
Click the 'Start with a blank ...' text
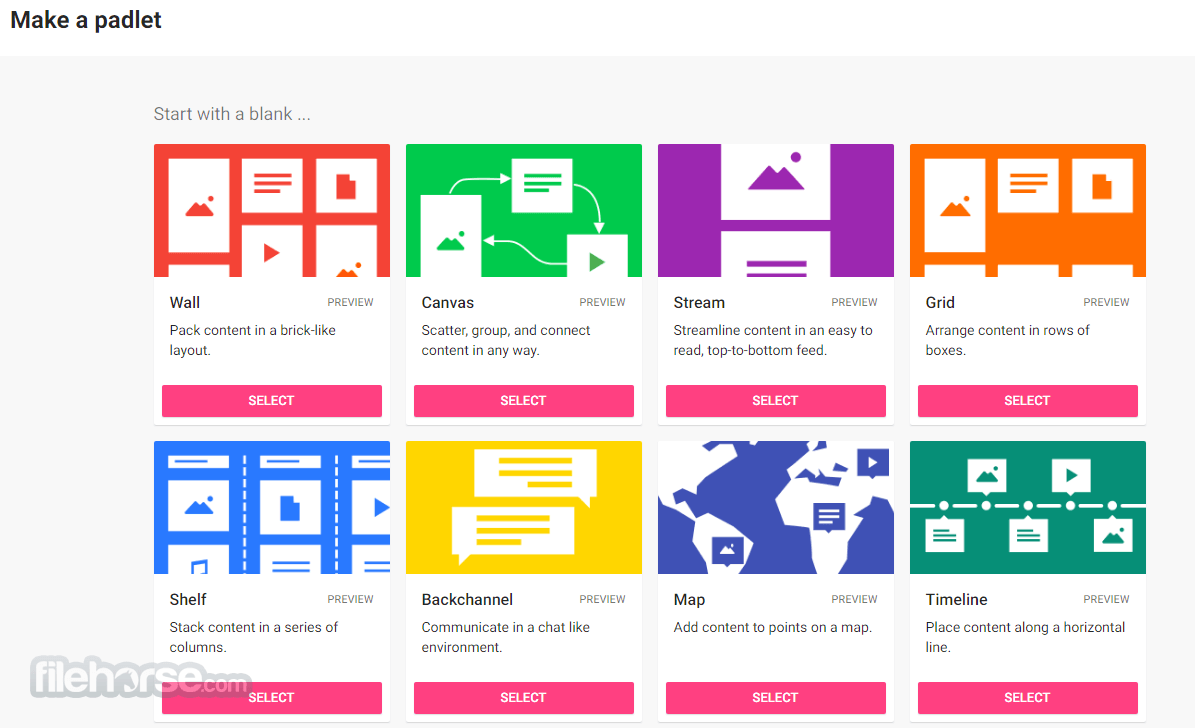[x=232, y=114]
